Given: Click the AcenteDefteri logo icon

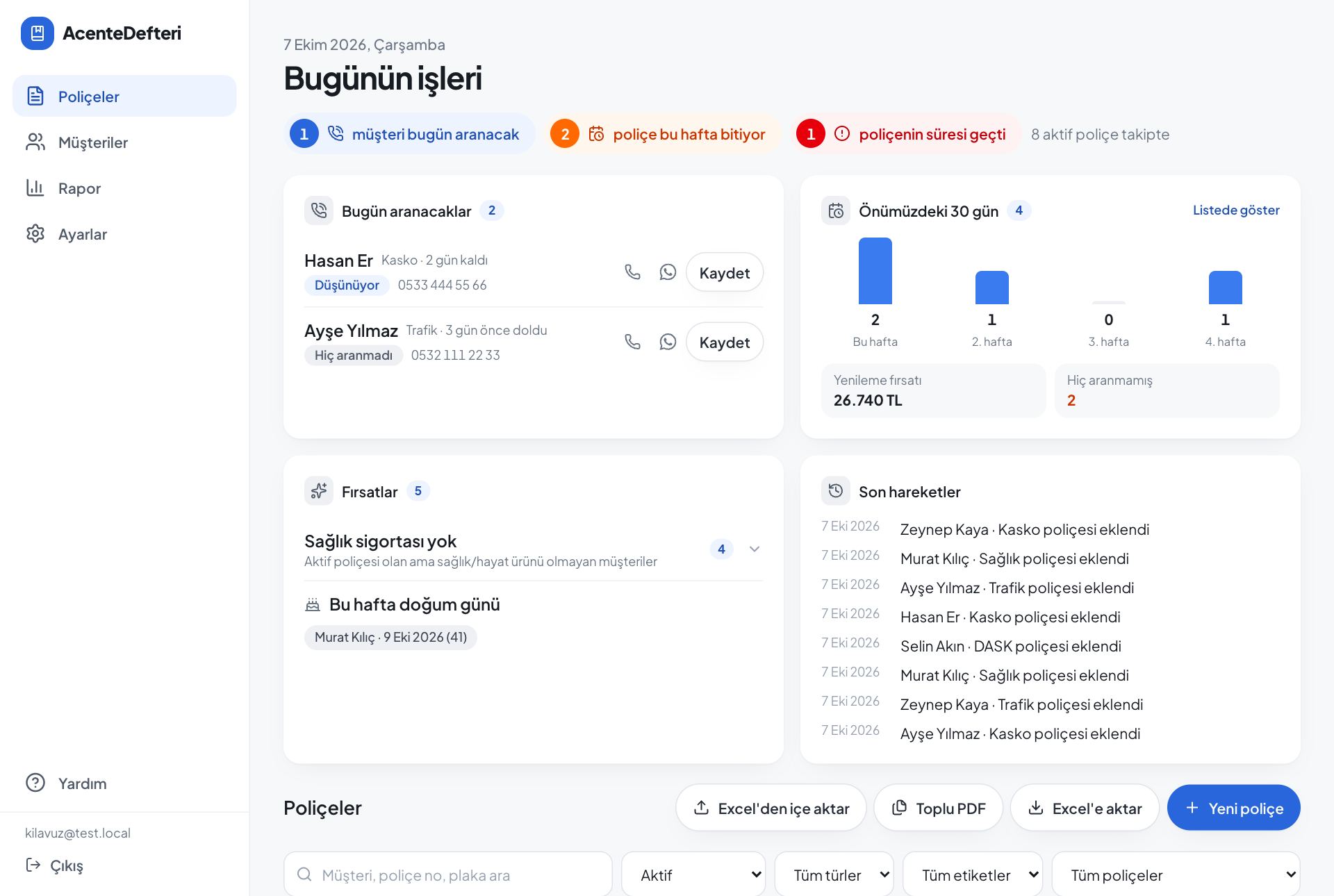Looking at the screenshot, I should pyautogui.click(x=38, y=33).
